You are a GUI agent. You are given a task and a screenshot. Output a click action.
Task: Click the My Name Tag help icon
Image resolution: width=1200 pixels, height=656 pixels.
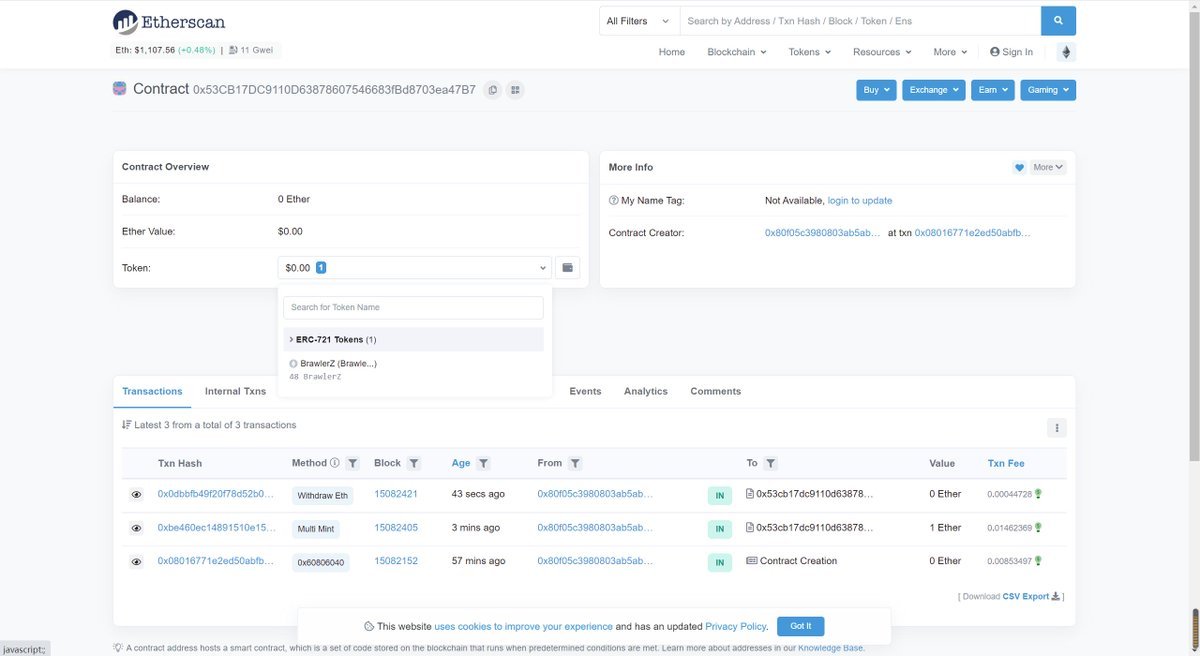tap(613, 201)
